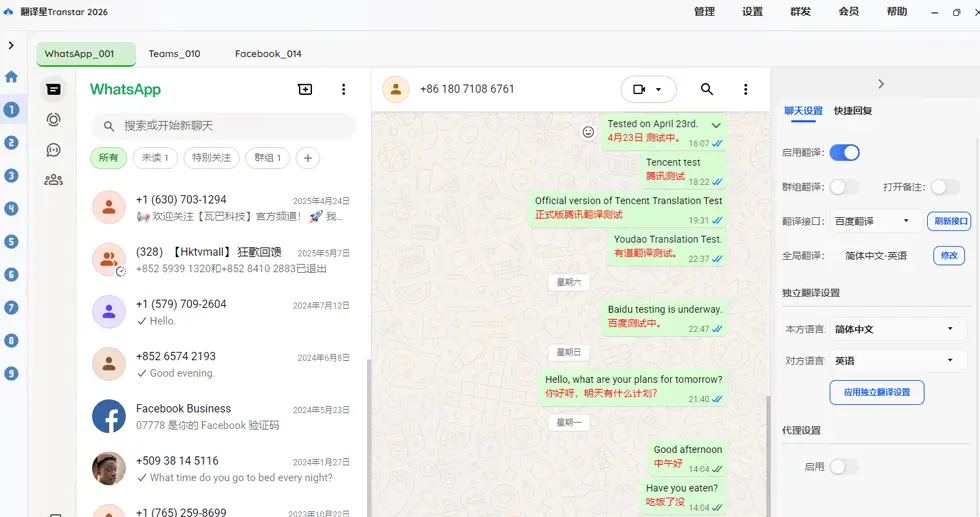
Task: Open the (328)【Hktvmall】group chat
Action: click(x=222, y=260)
